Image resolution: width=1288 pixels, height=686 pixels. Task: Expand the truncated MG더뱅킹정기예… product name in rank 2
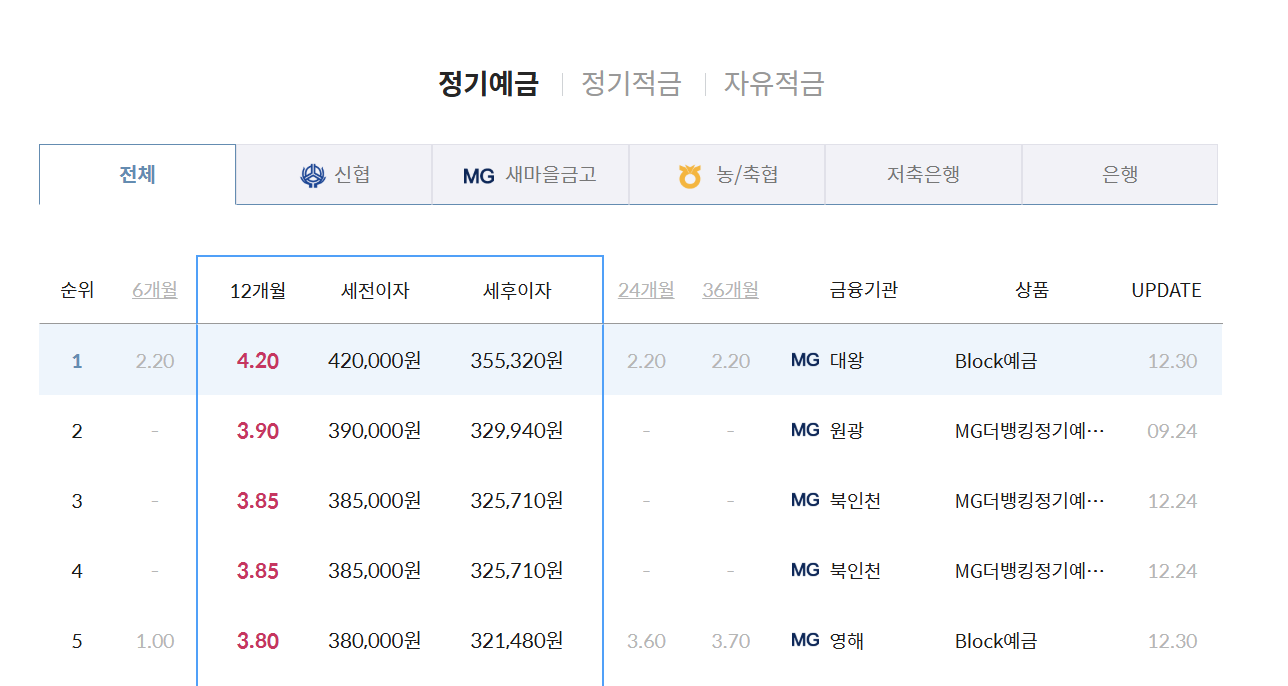tap(1030, 430)
